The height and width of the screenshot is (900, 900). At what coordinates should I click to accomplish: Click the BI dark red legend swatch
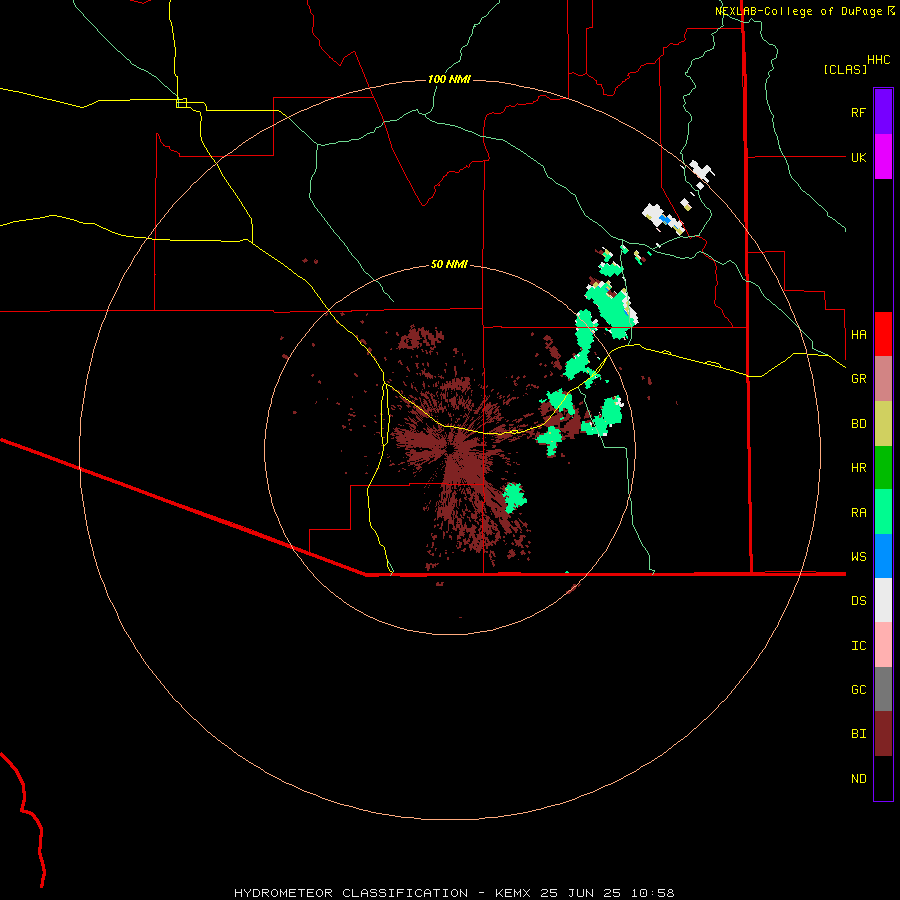pyautogui.click(x=883, y=734)
